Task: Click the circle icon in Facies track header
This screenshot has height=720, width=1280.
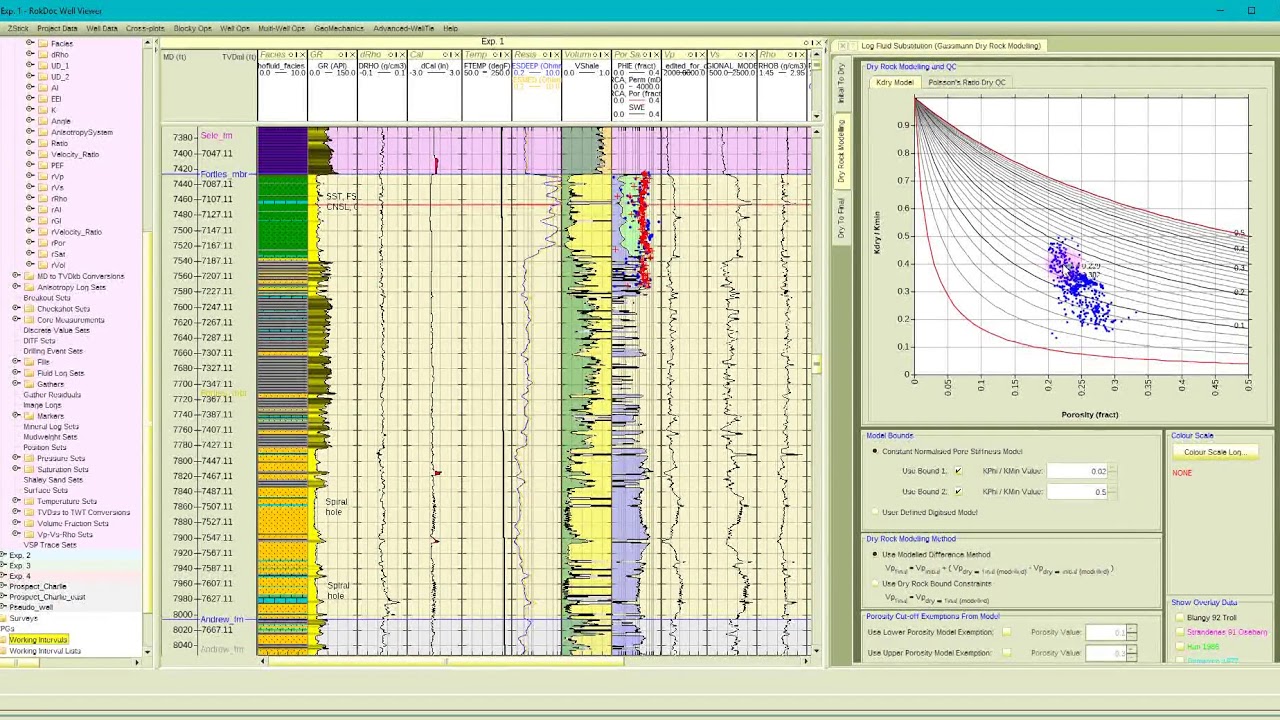Action: click(291, 54)
